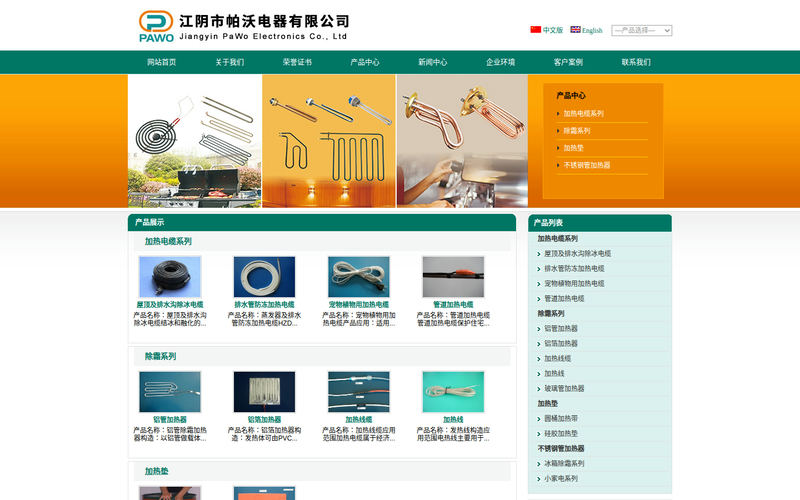Select 加热线缆 in 产品列表 sidebar
This screenshot has height=500, width=800.
point(558,359)
